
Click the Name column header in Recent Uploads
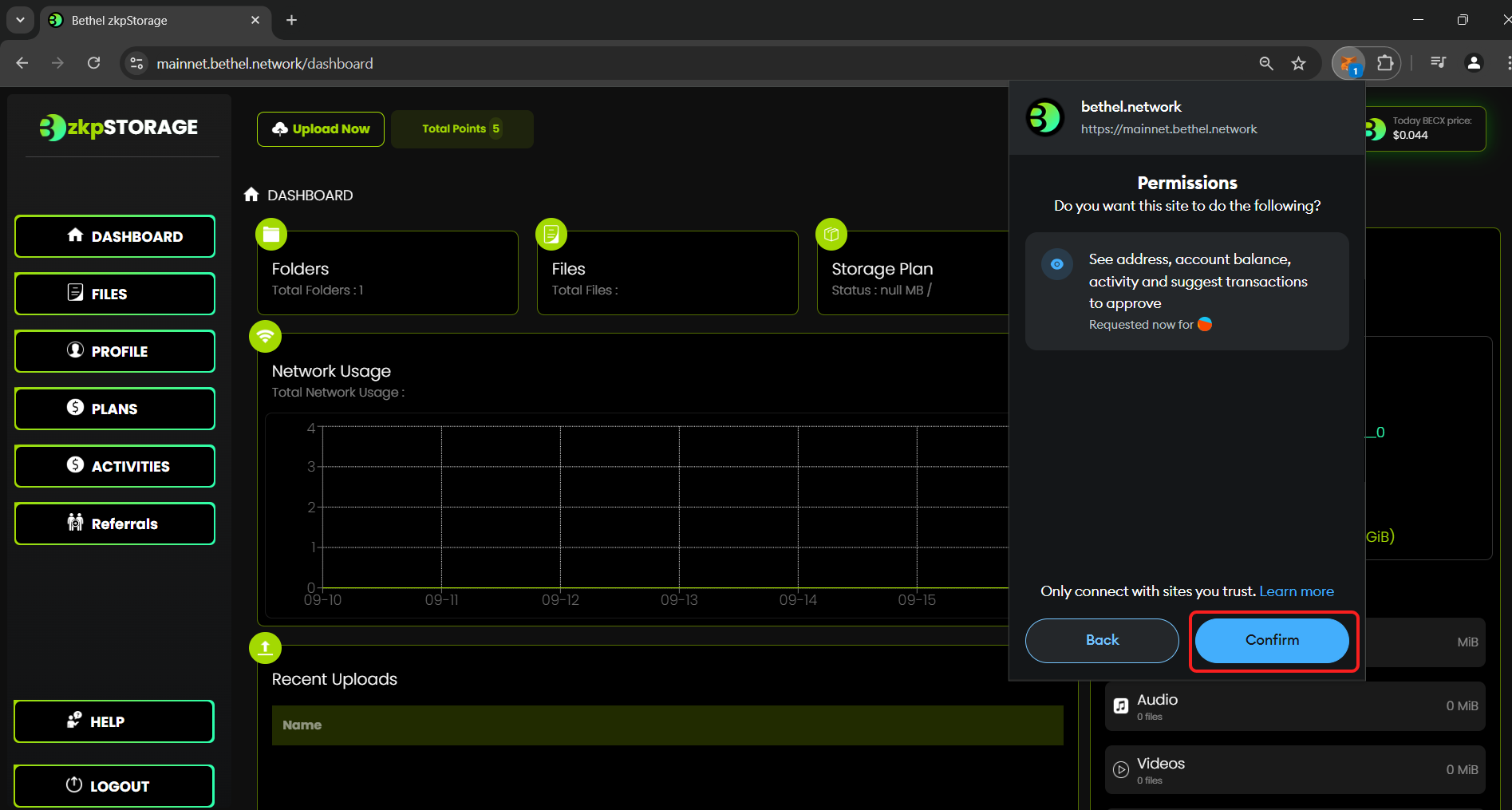(x=302, y=725)
